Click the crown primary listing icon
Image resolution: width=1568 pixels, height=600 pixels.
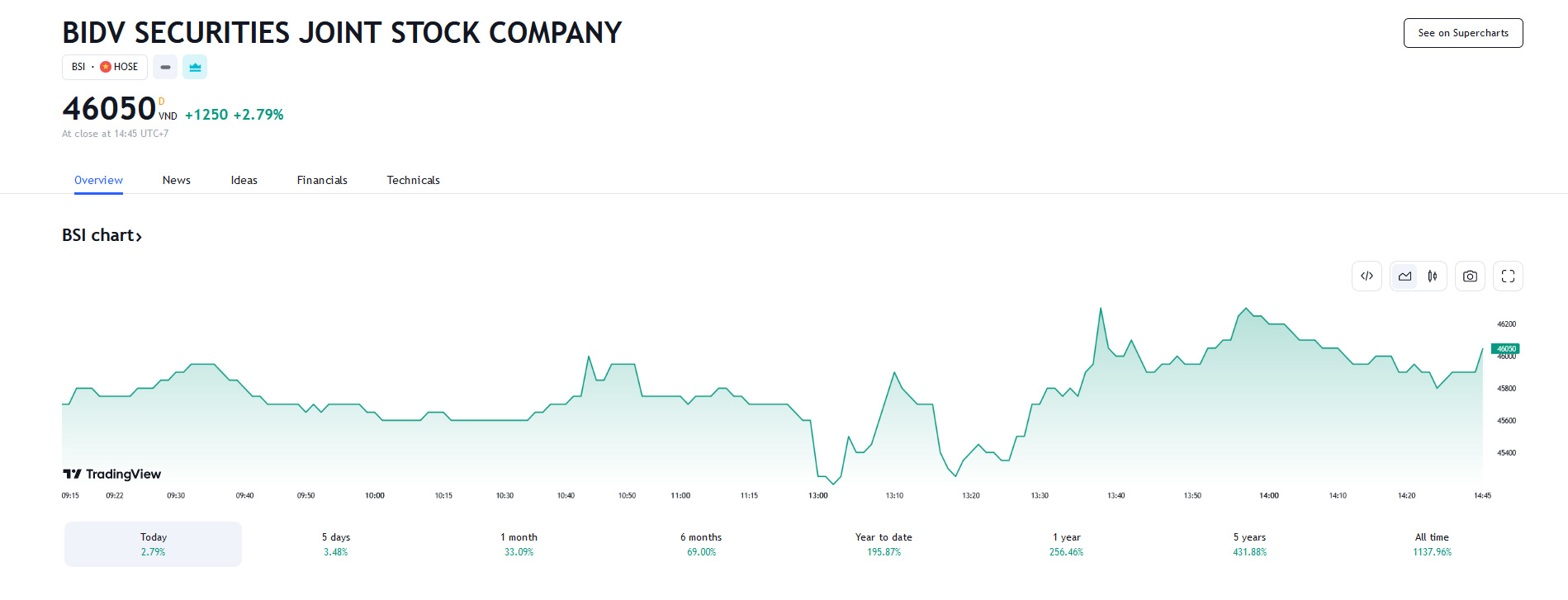[195, 67]
